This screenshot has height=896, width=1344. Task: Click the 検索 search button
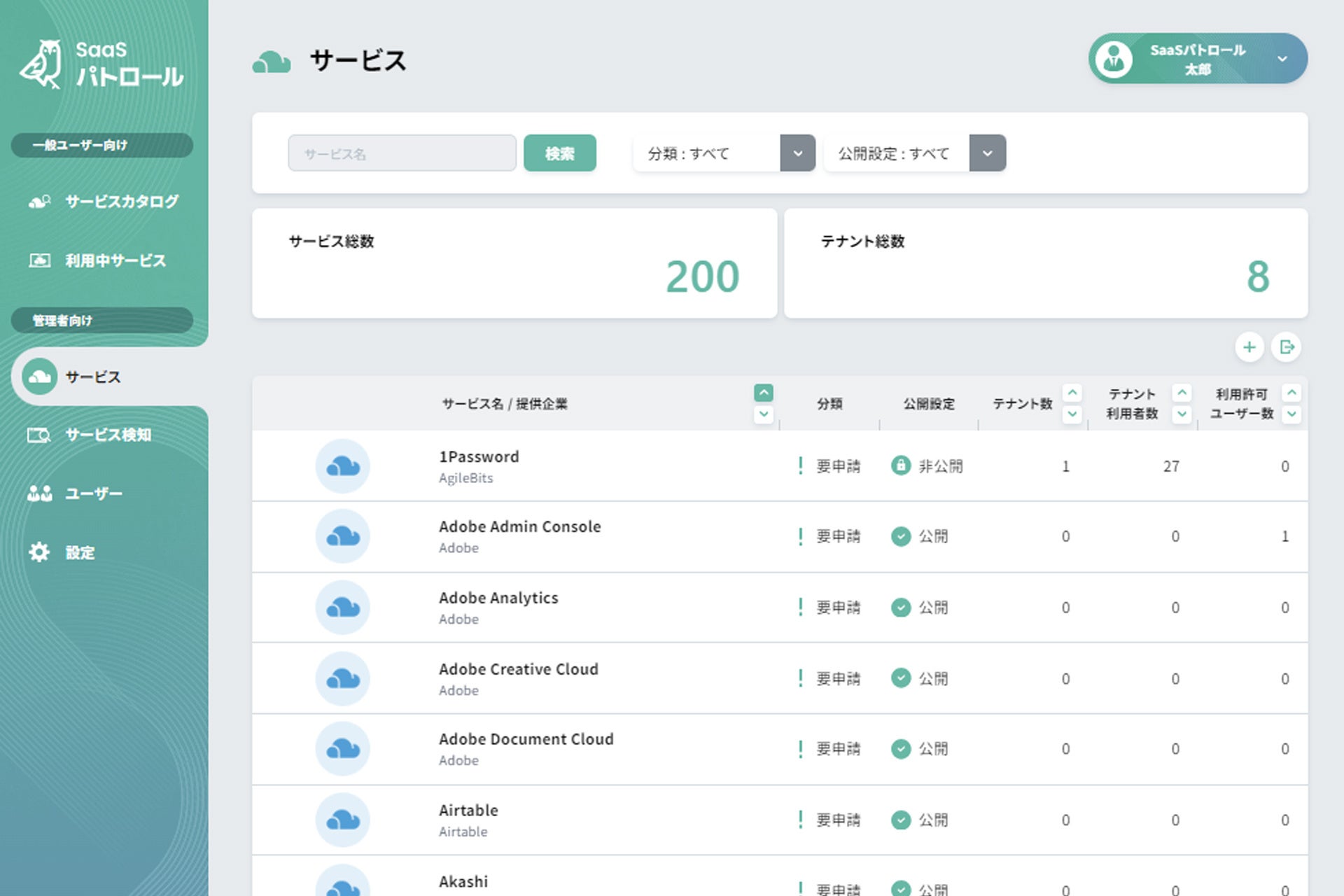pyautogui.click(x=560, y=153)
